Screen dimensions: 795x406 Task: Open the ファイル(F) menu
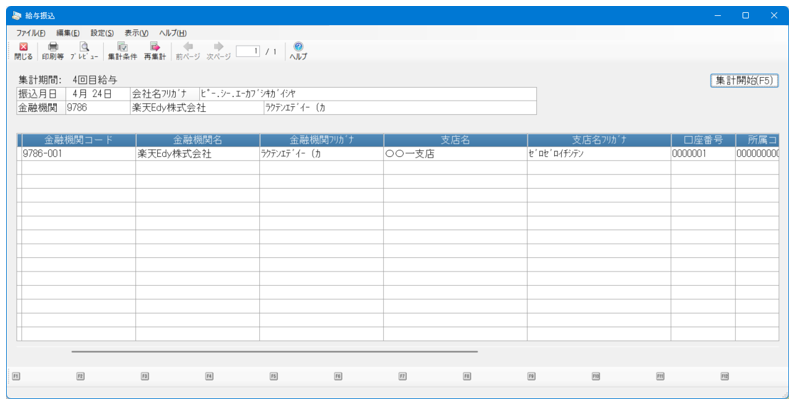(30, 33)
